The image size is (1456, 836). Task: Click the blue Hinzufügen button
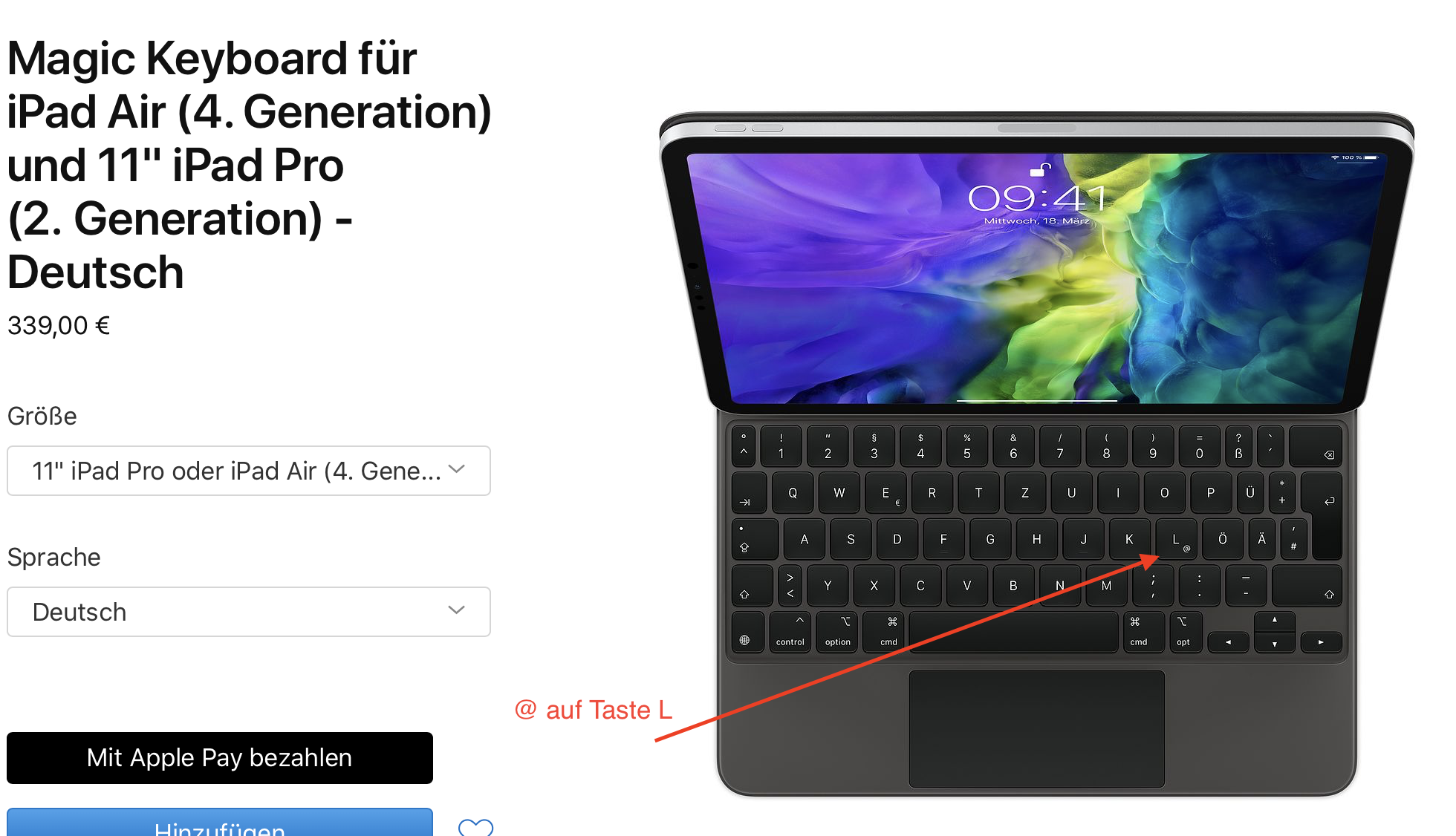(220, 823)
